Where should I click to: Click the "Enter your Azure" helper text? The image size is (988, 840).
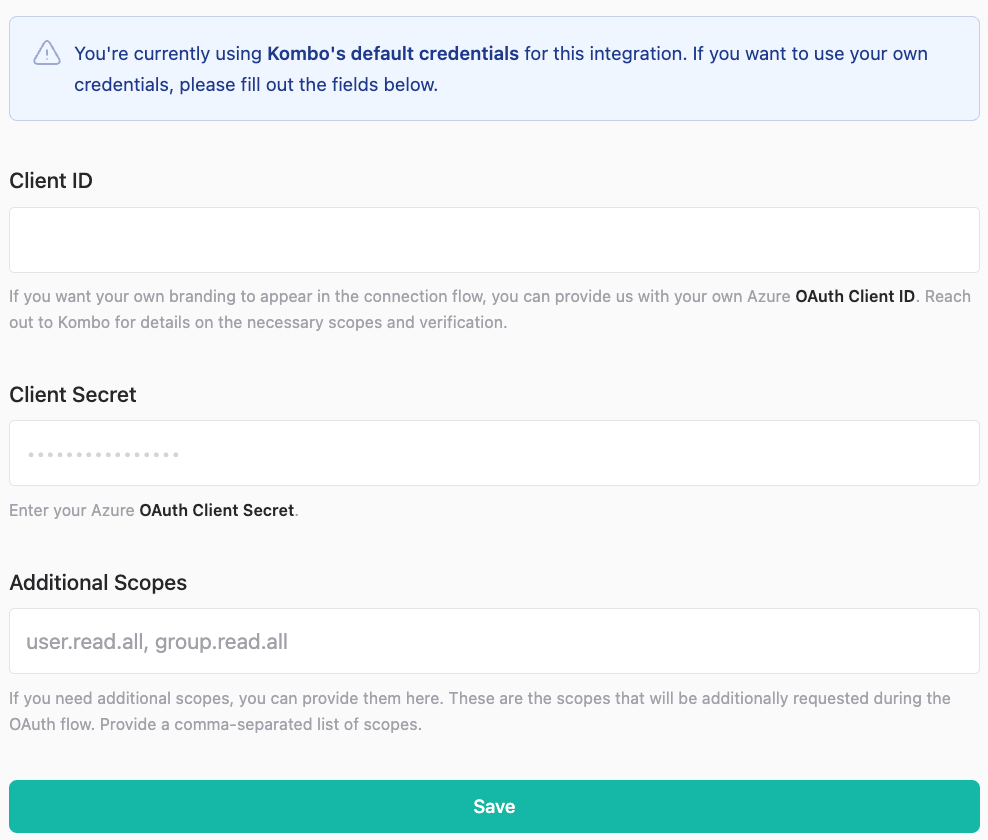pyautogui.click(x=72, y=510)
